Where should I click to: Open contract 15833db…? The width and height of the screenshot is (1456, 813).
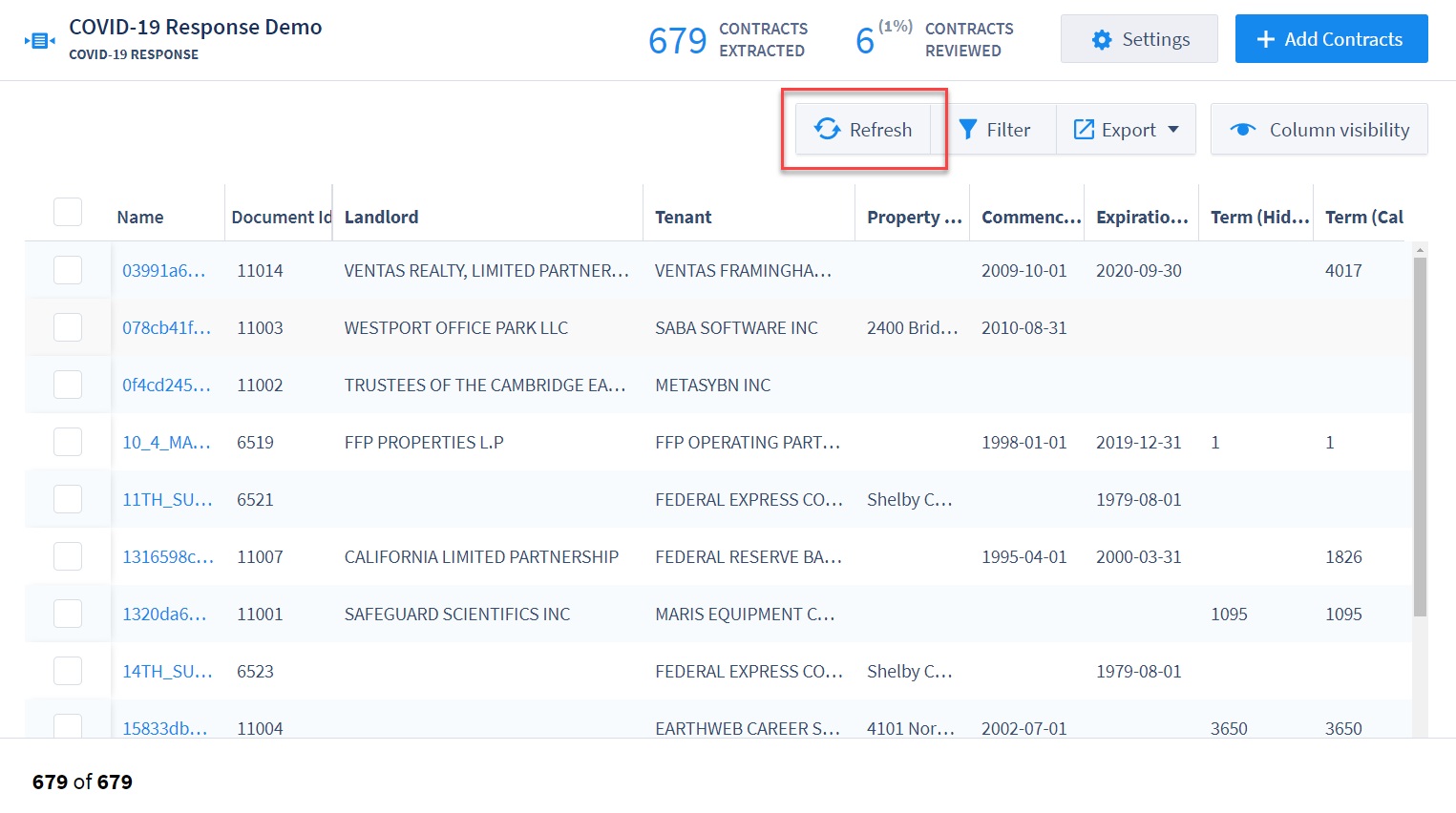(x=165, y=728)
